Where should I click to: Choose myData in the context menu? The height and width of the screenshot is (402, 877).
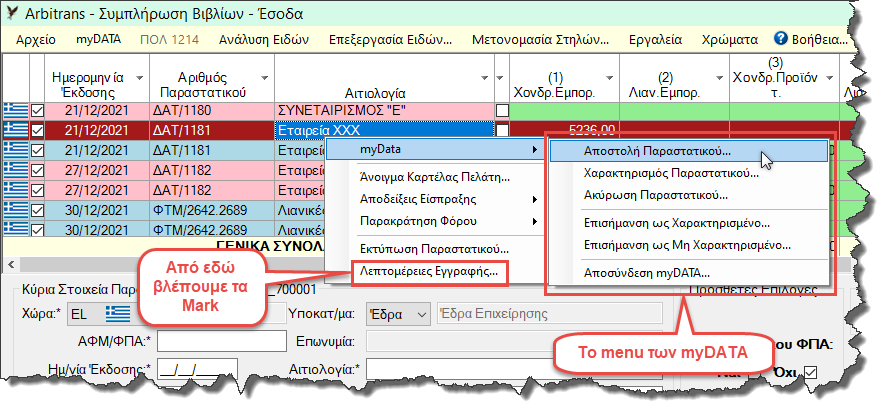click(435, 149)
